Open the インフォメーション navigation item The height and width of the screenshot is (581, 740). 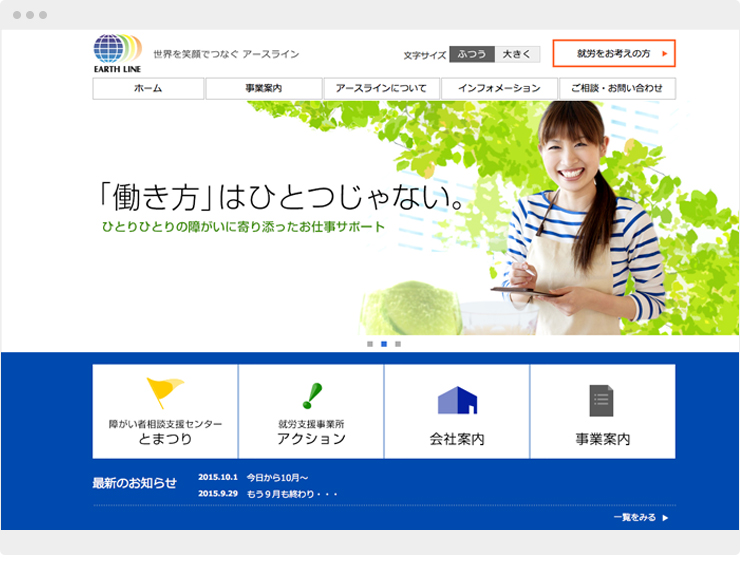(498, 89)
